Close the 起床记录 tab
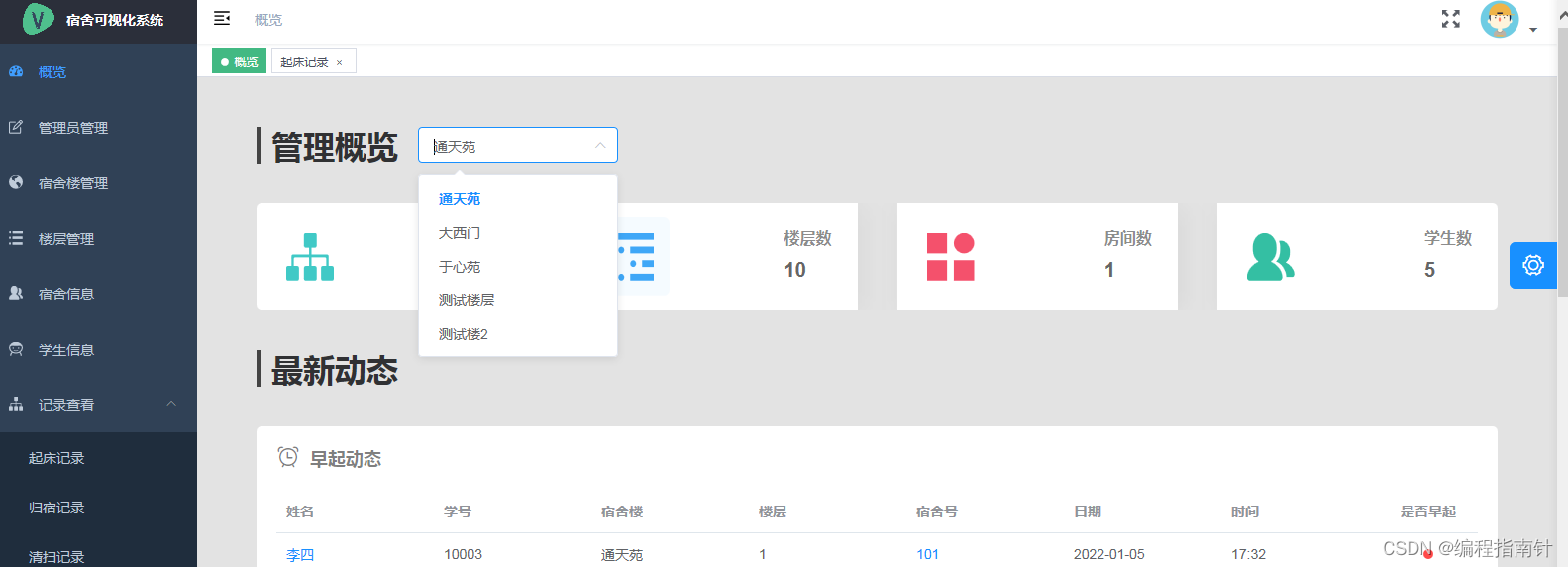The image size is (1568, 567). pos(339,62)
